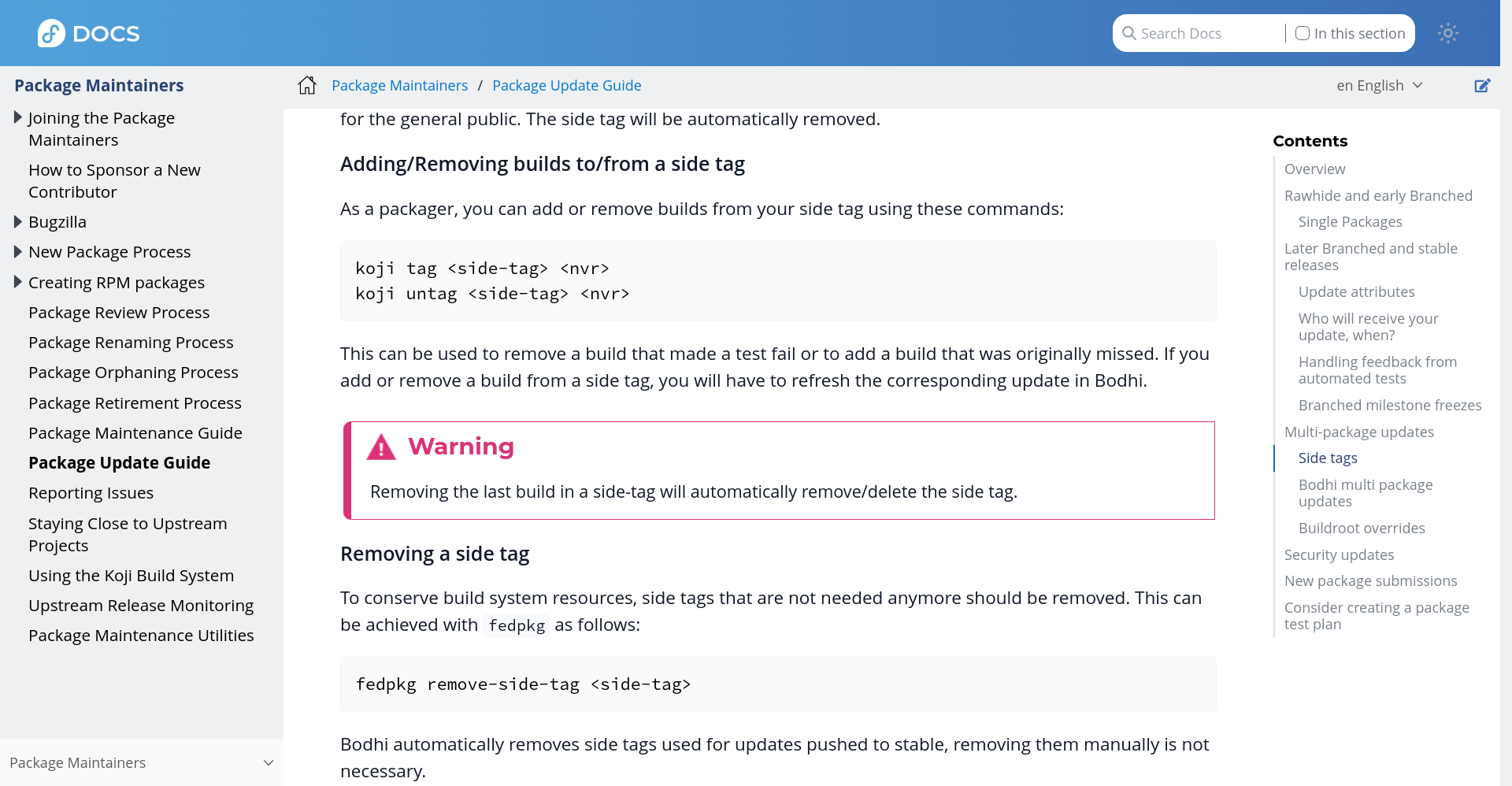Open the Package Update Guide breadcrumb link

(x=566, y=85)
